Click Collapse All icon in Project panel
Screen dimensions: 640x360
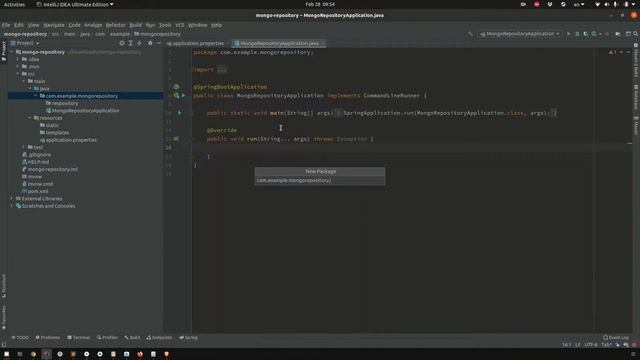coord(140,43)
